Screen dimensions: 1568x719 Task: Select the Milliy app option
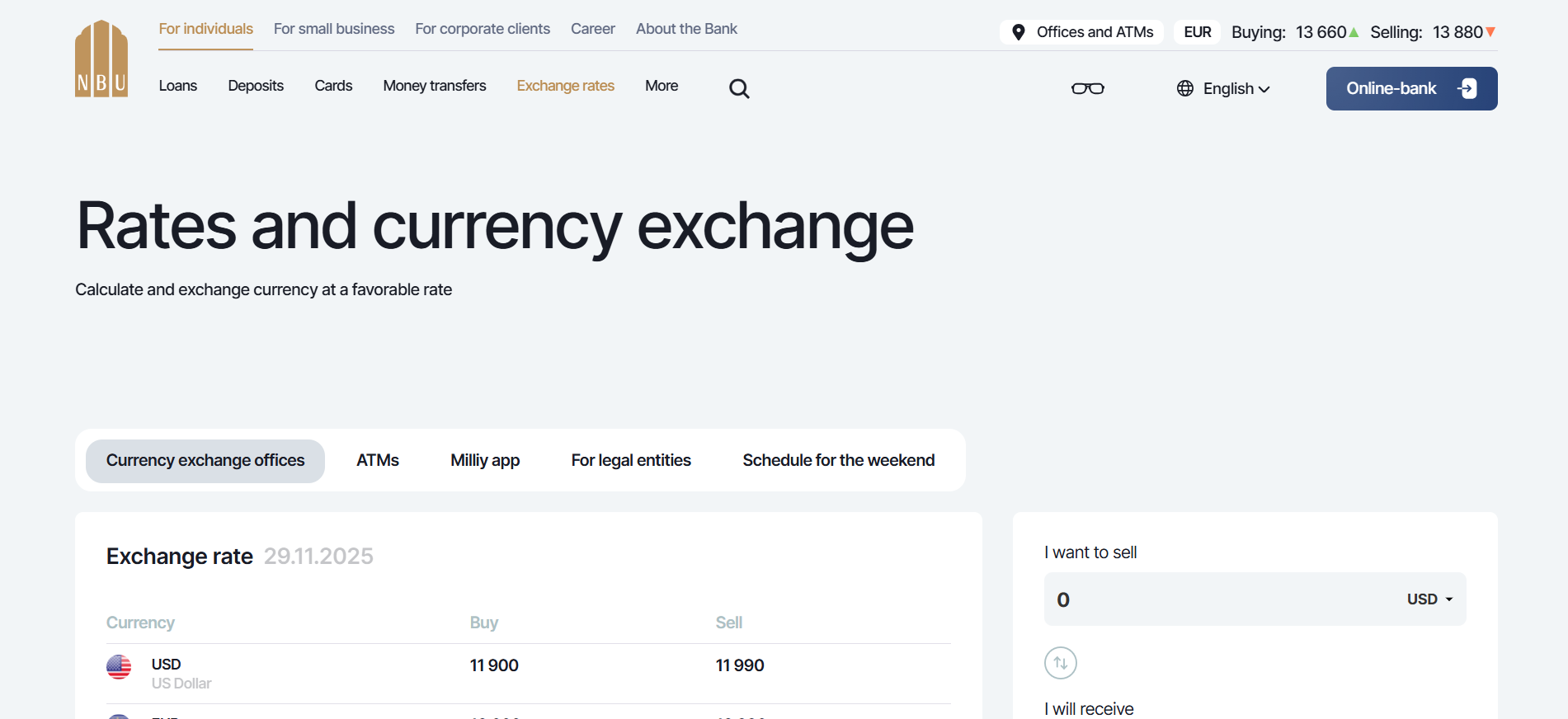click(484, 460)
